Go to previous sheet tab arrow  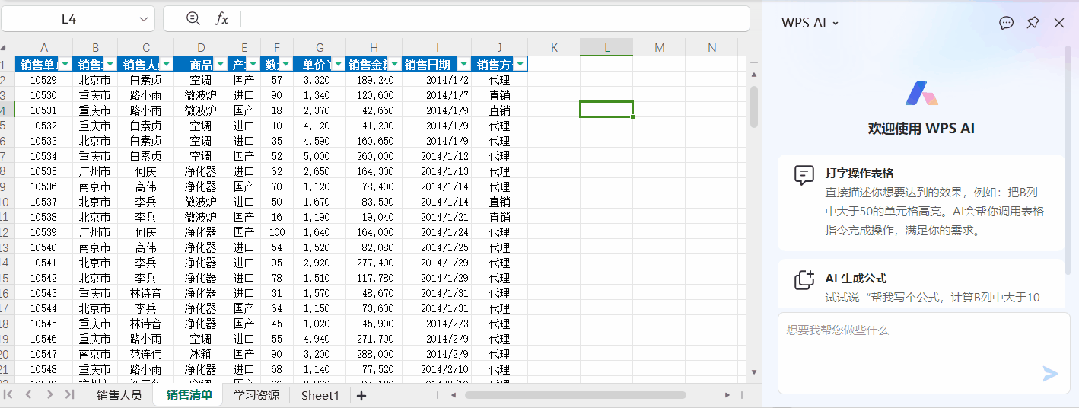pos(28,395)
